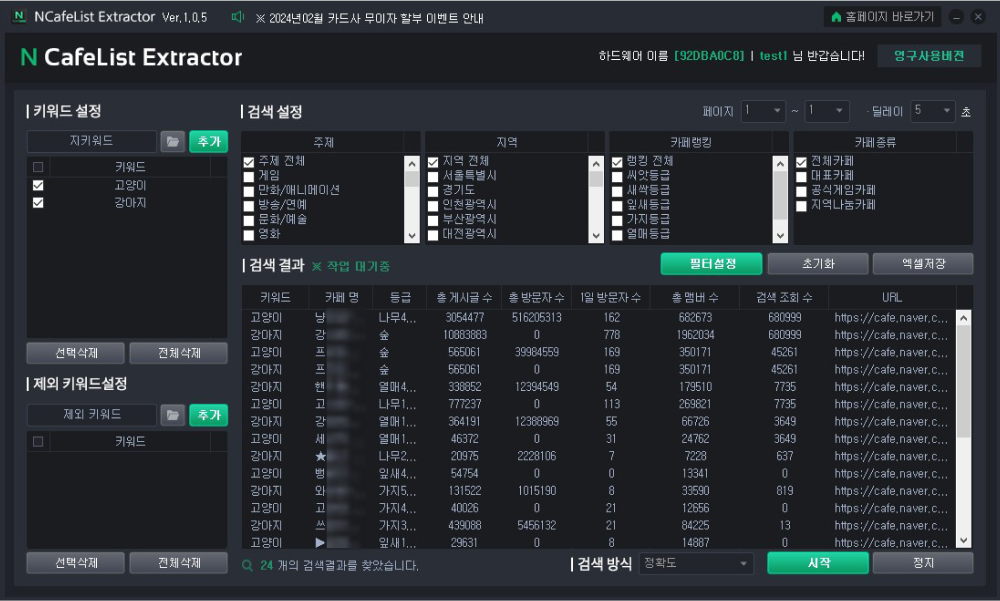The width and height of the screenshot is (1000, 601).
Task: Click the search results vertical scrollbar thumb
Action: point(964,381)
